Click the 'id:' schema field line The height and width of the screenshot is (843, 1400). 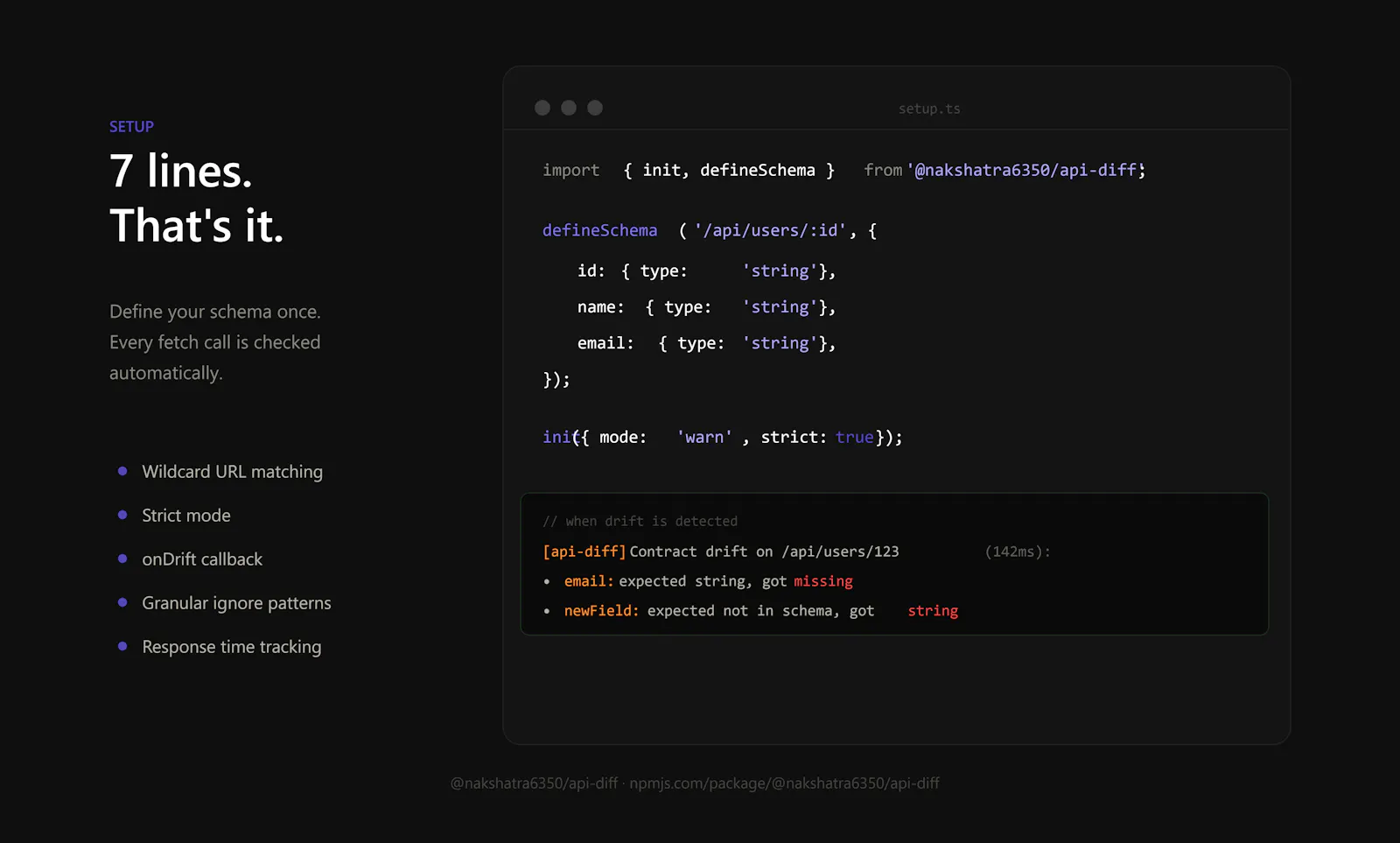(706, 271)
